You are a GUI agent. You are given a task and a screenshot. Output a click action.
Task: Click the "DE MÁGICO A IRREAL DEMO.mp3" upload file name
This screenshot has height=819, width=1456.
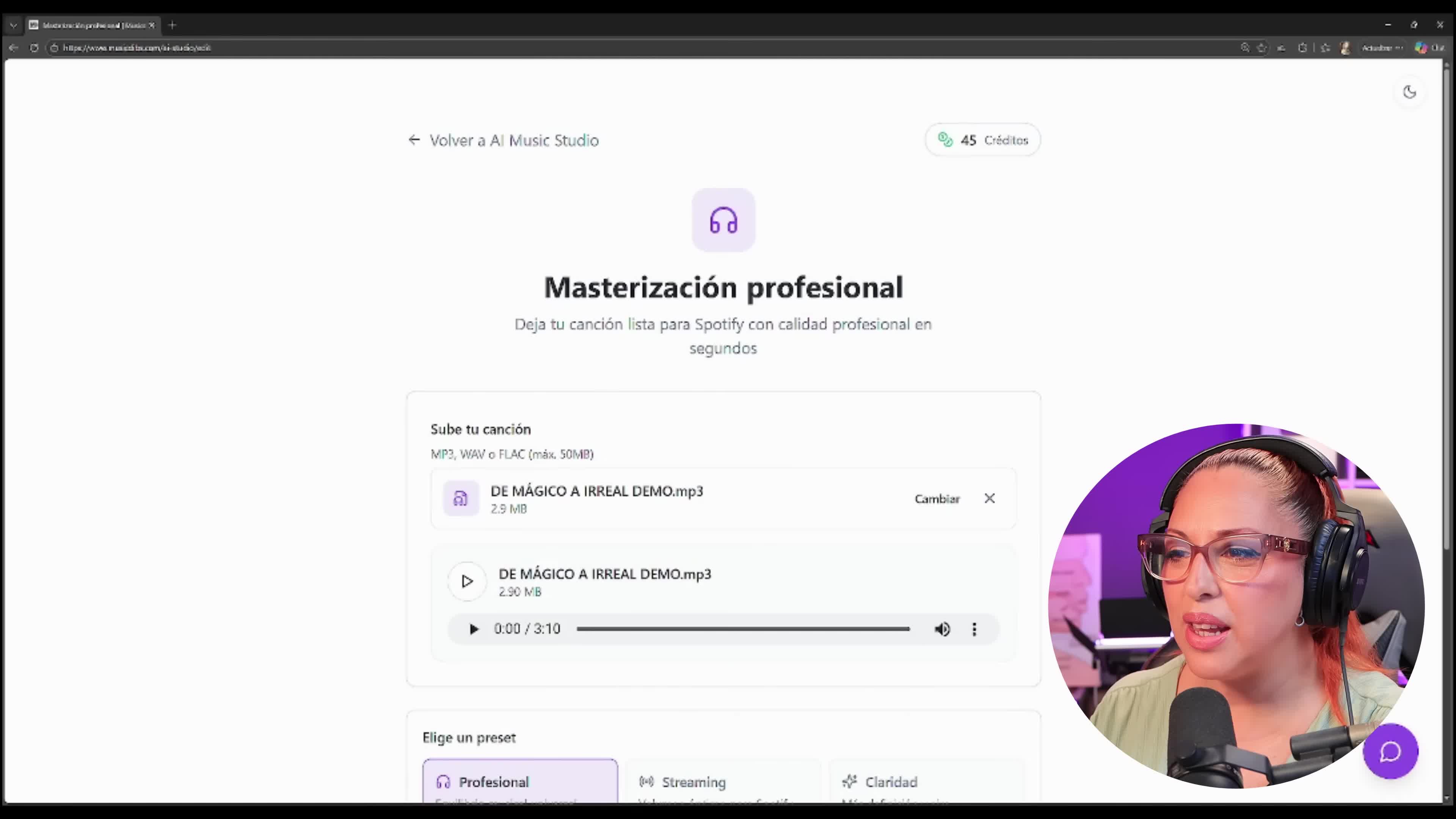click(x=597, y=491)
